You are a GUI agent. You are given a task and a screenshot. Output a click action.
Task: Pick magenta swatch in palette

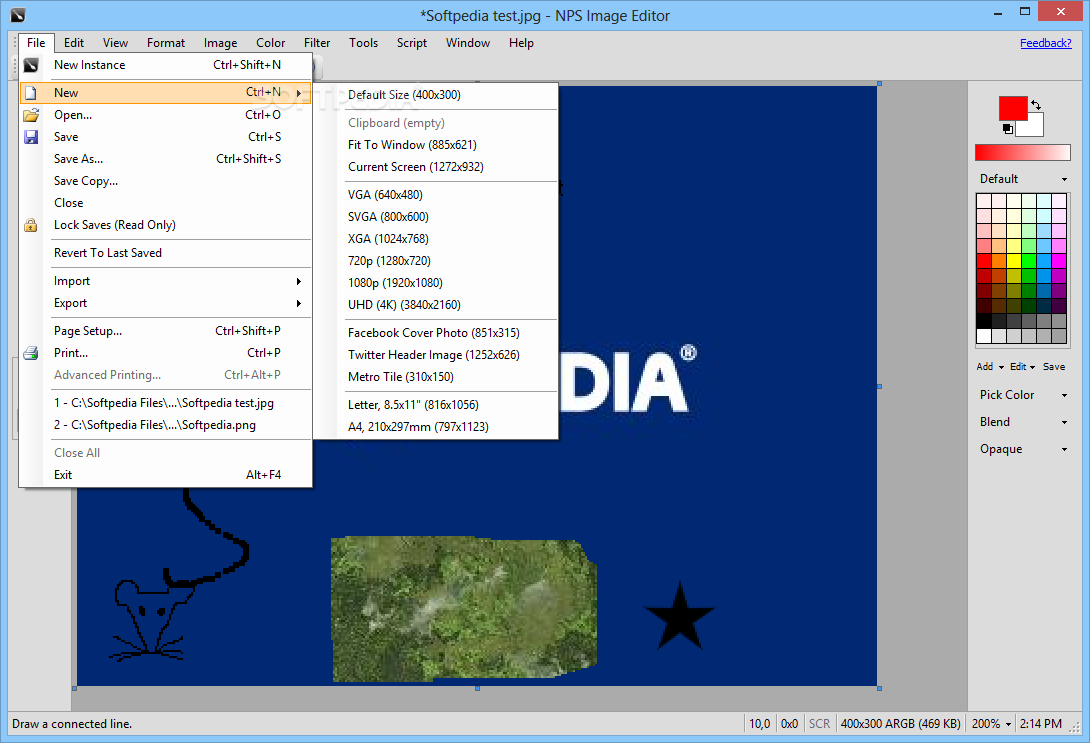click(1059, 261)
